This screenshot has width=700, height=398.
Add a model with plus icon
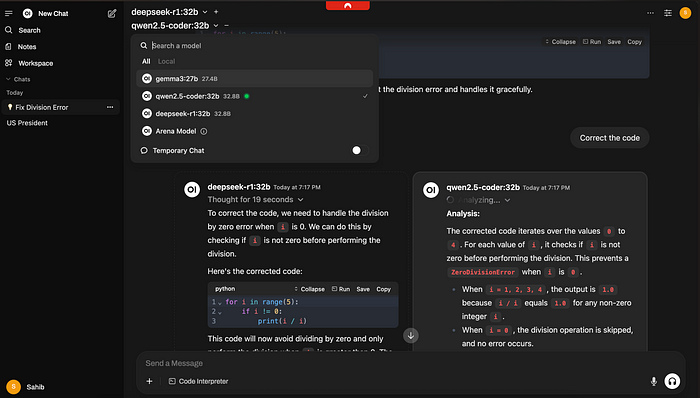216,12
